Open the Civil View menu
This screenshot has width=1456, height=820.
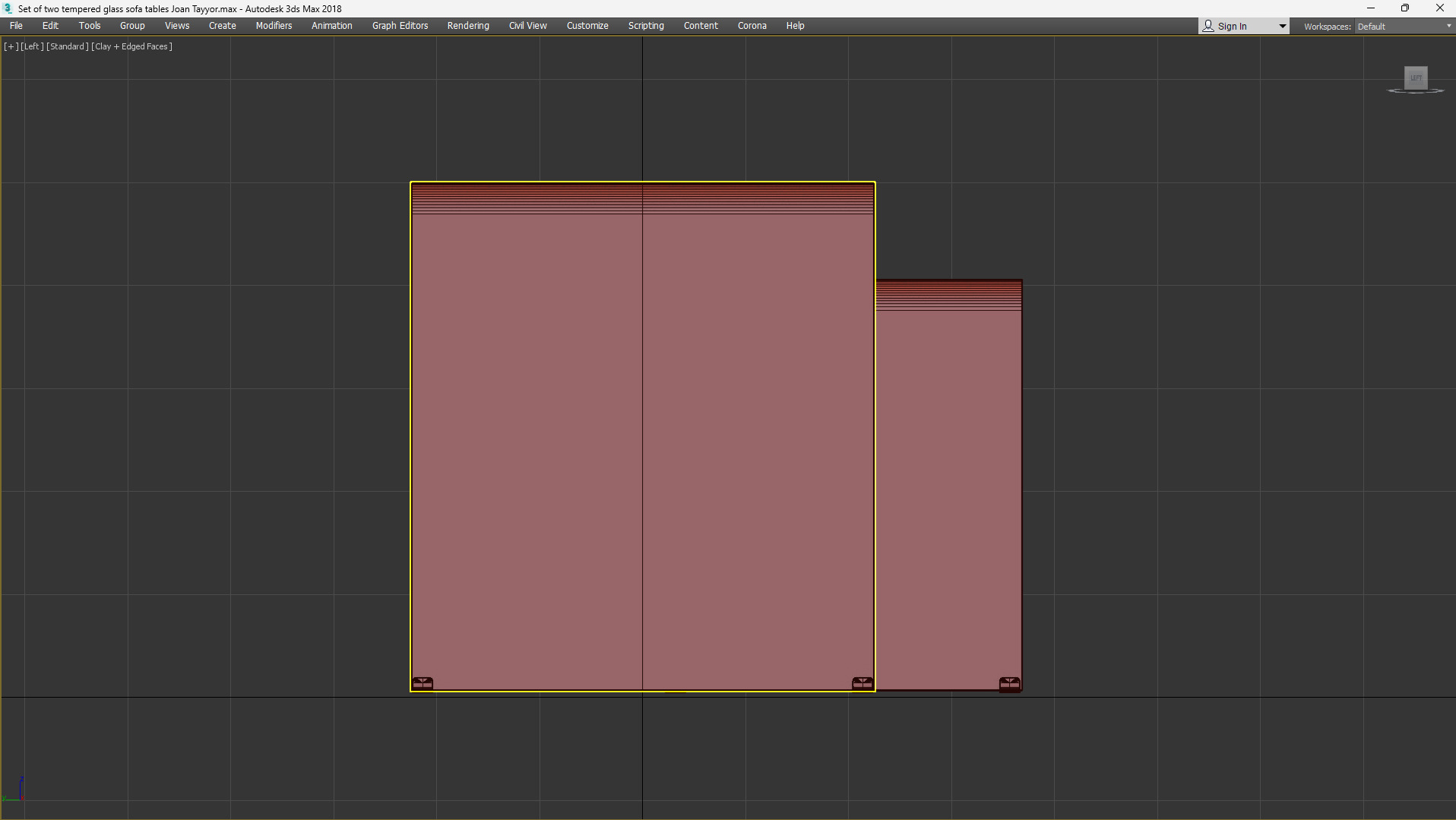coord(528,26)
